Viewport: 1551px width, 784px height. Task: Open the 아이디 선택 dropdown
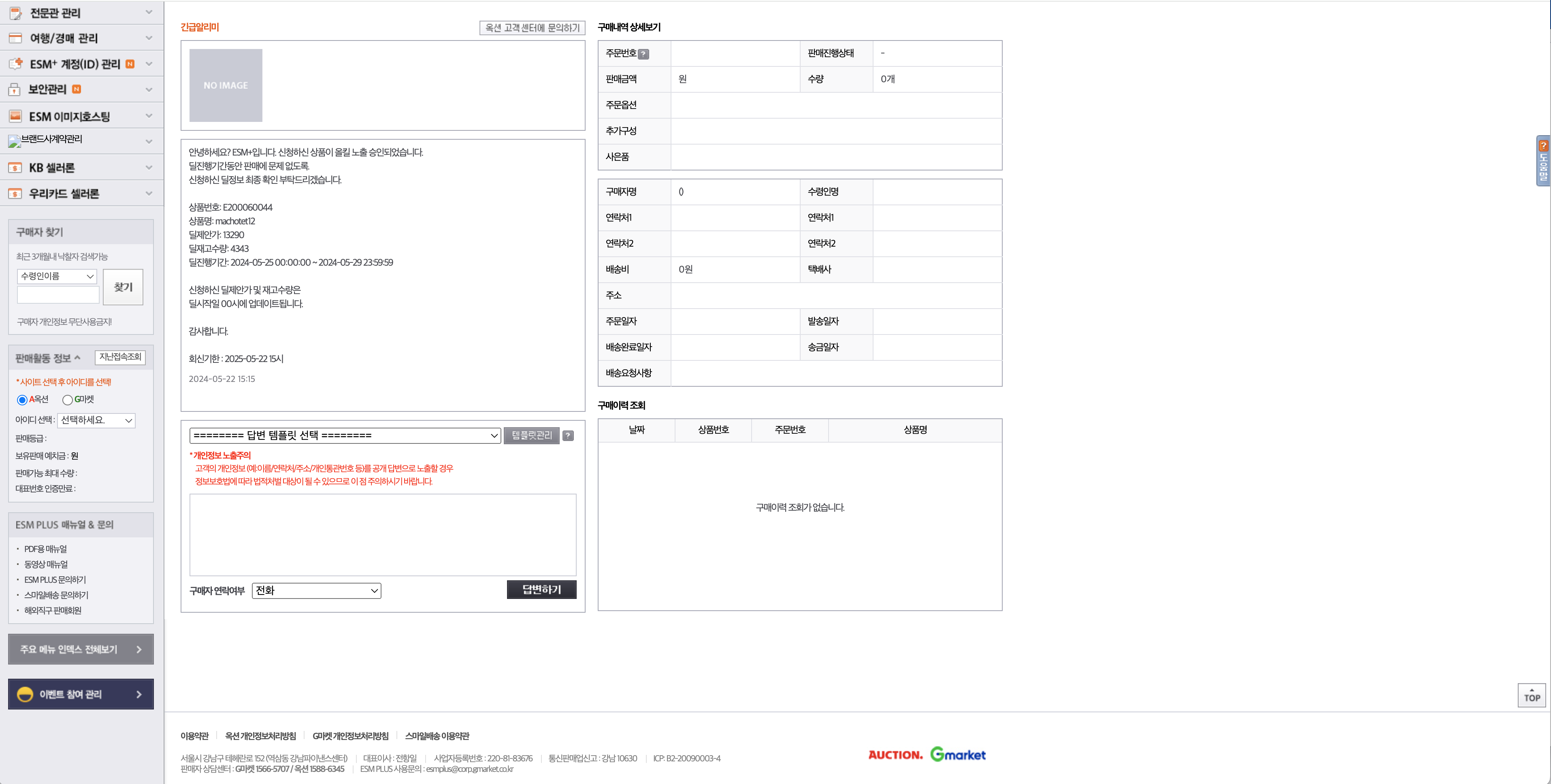96,420
